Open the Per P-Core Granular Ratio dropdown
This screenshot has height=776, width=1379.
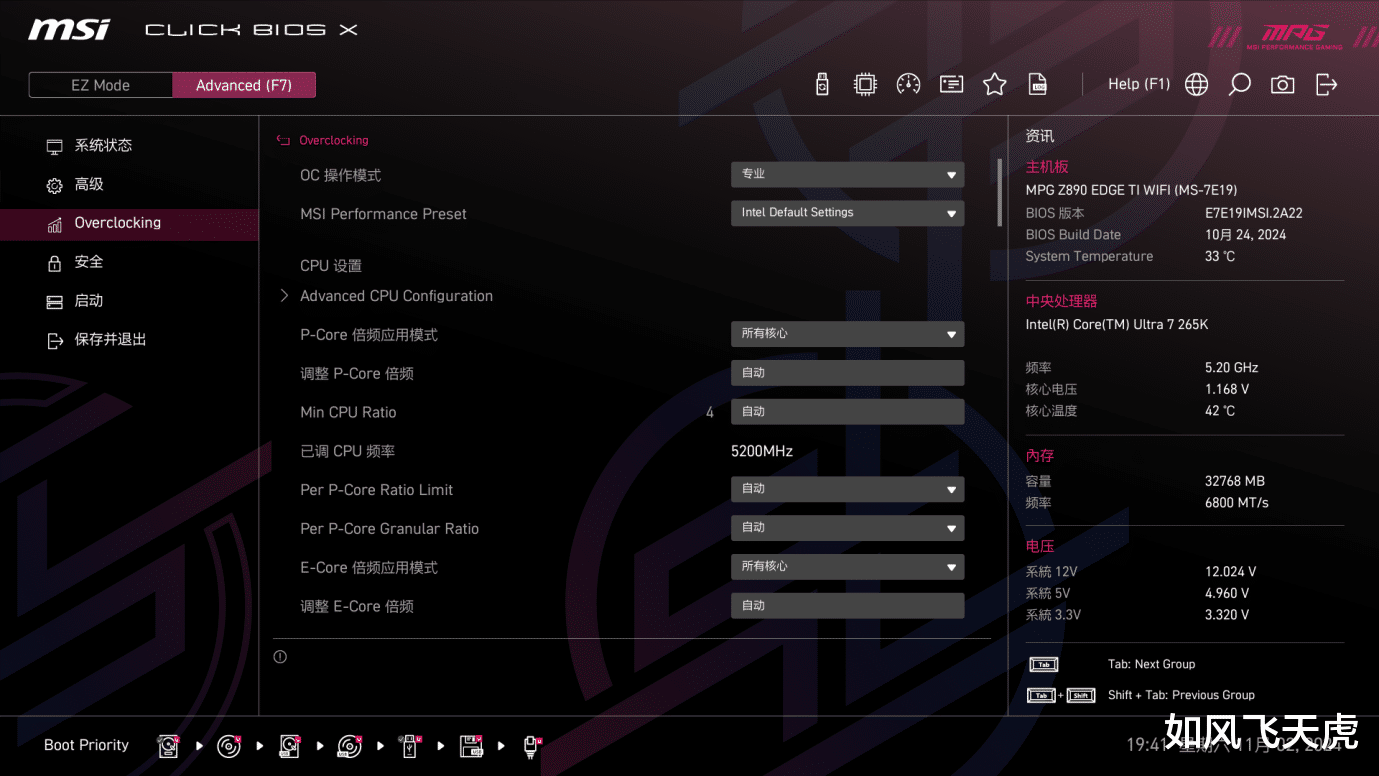pyautogui.click(x=847, y=528)
